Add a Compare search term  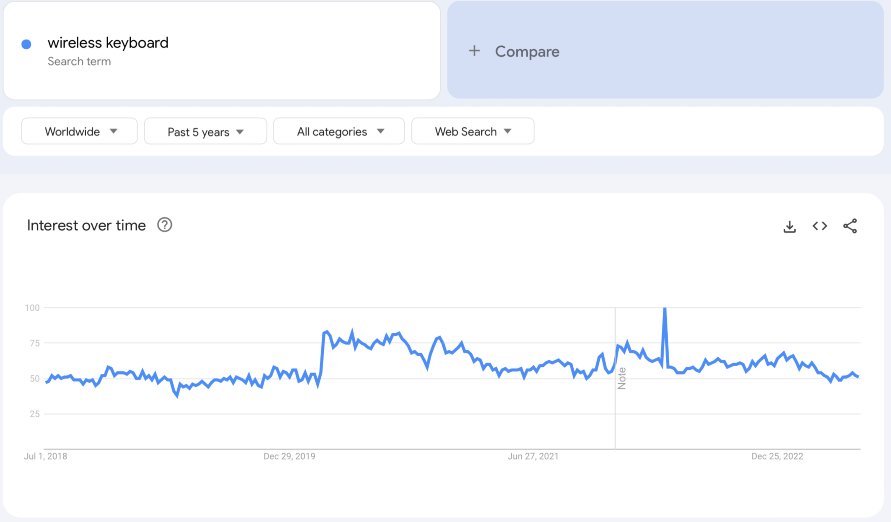point(665,50)
